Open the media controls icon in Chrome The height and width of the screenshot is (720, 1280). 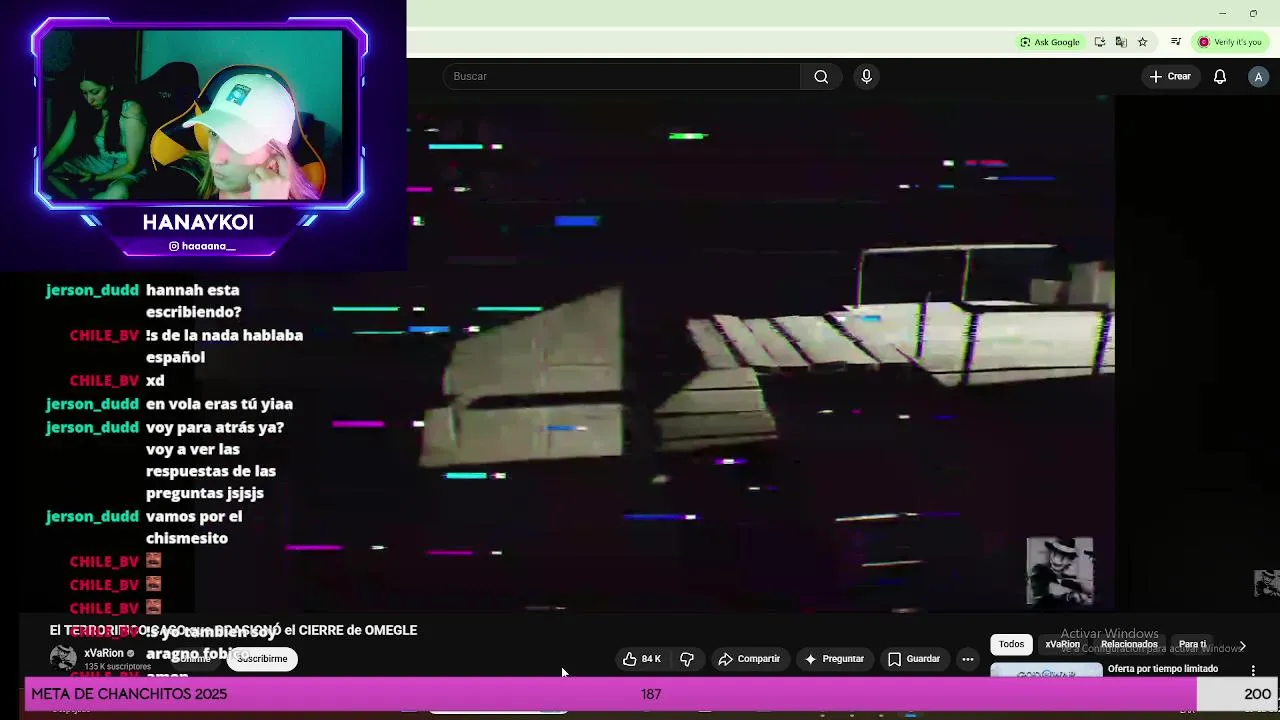pos(1176,42)
